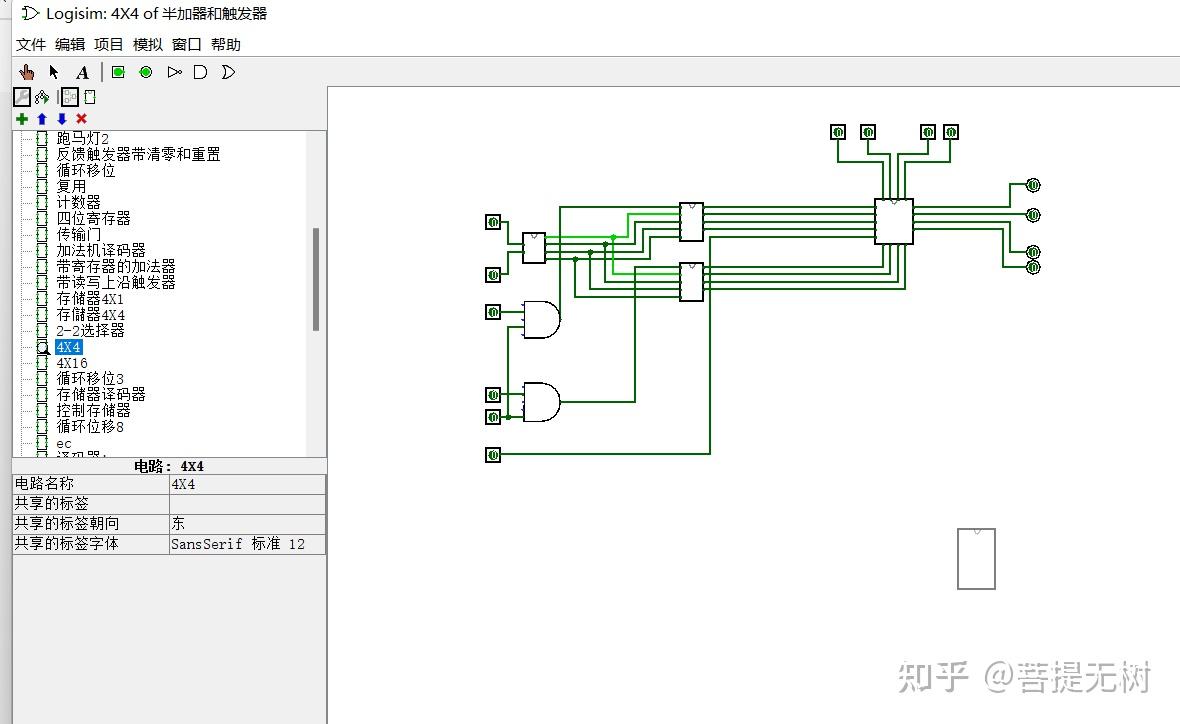This screenshot has height=724, width=1180.
Task: Switch to the Edit selection arrow tool
Action: [53, 71]
